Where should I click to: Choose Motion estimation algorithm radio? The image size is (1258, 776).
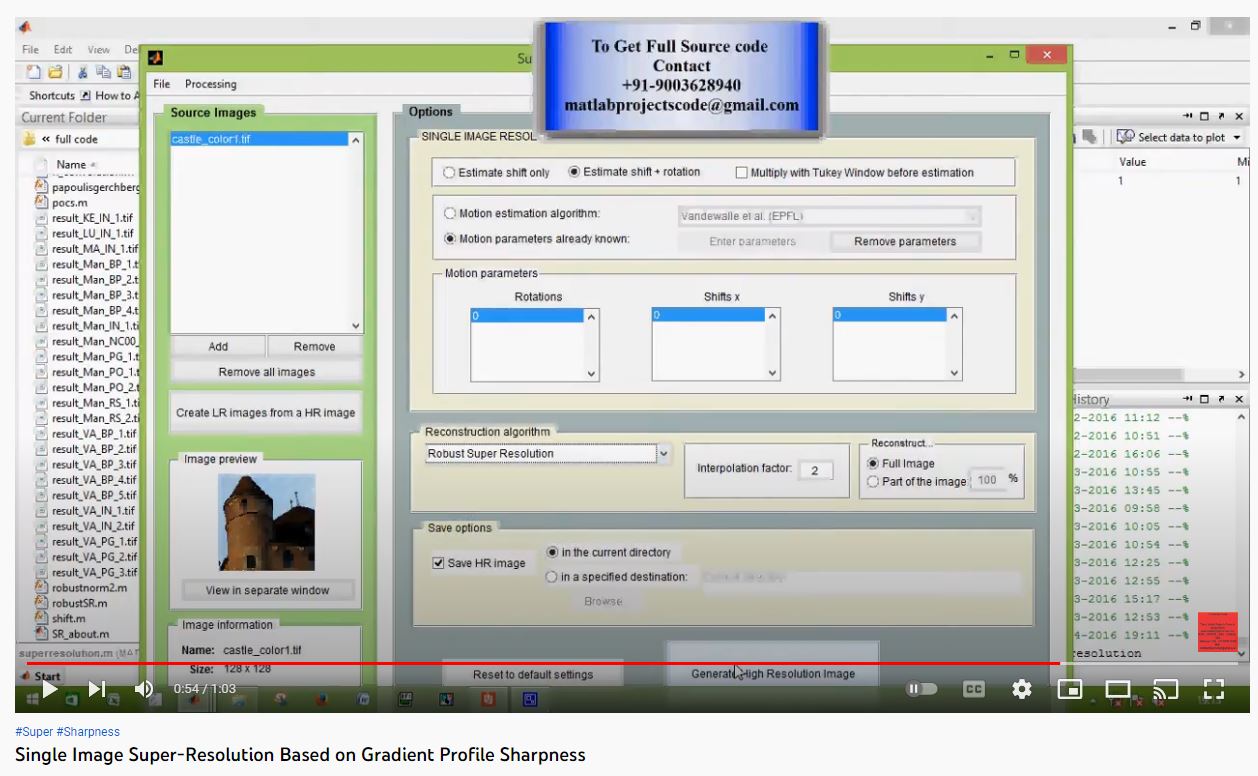pos(450,214)
